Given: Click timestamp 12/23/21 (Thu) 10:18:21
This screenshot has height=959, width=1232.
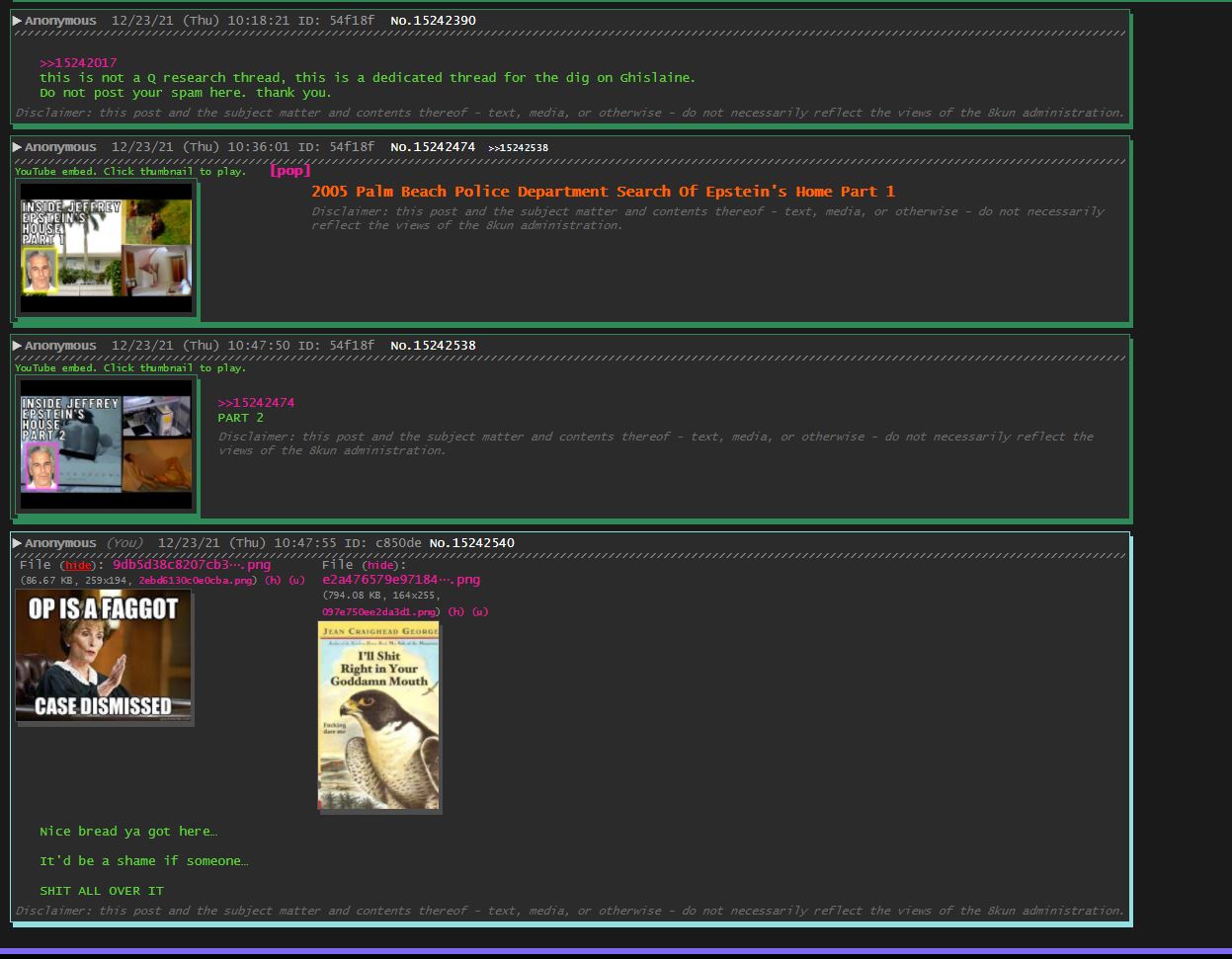Looking at the screenshot, I should (201, 21).
